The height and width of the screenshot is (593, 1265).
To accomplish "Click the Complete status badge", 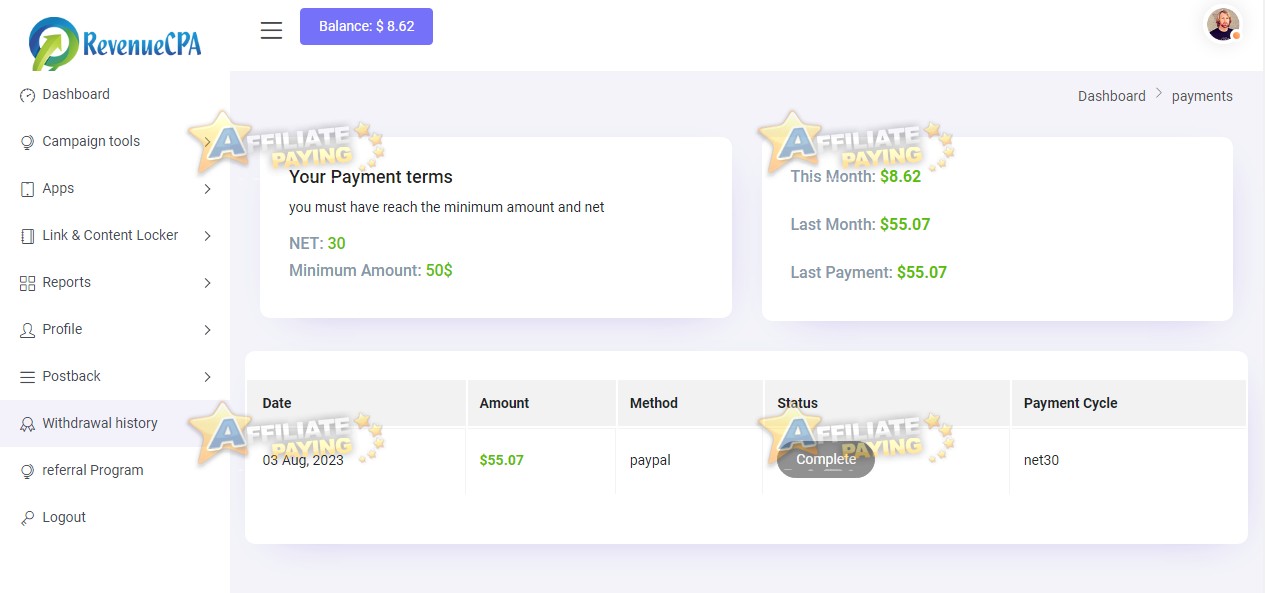I will (826, 460).
